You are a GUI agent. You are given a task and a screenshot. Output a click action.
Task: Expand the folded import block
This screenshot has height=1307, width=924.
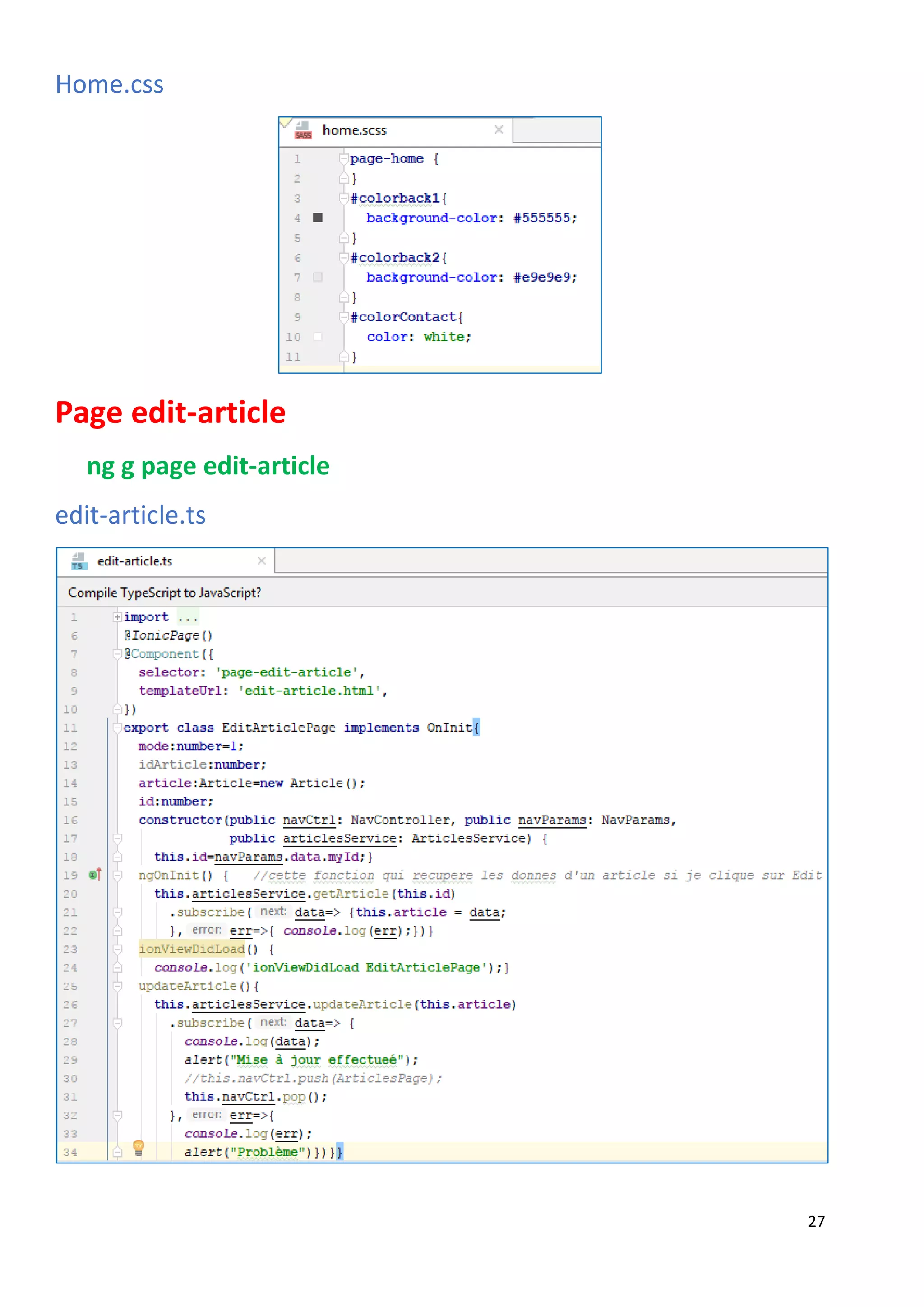[x=117, y=617]
